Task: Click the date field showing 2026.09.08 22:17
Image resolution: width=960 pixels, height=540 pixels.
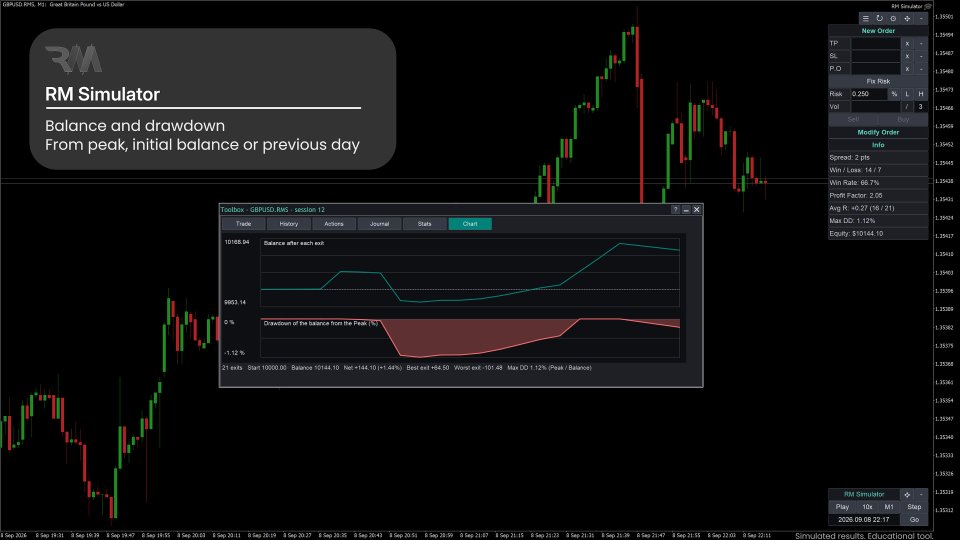Action: pos(864,520)
